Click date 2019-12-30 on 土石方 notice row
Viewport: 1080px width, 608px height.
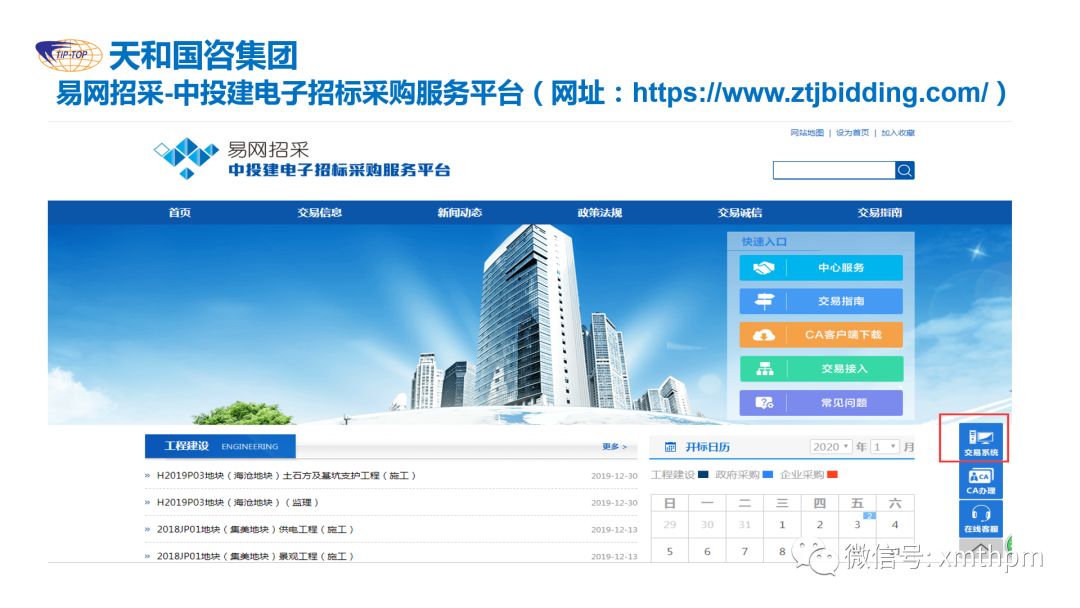click(614, 476)
